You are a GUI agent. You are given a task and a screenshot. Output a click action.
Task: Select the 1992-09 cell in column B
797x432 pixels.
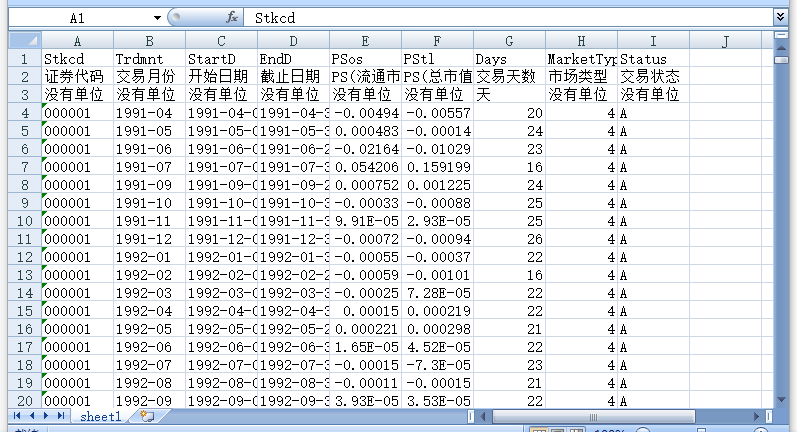click(x=149, y=401)
